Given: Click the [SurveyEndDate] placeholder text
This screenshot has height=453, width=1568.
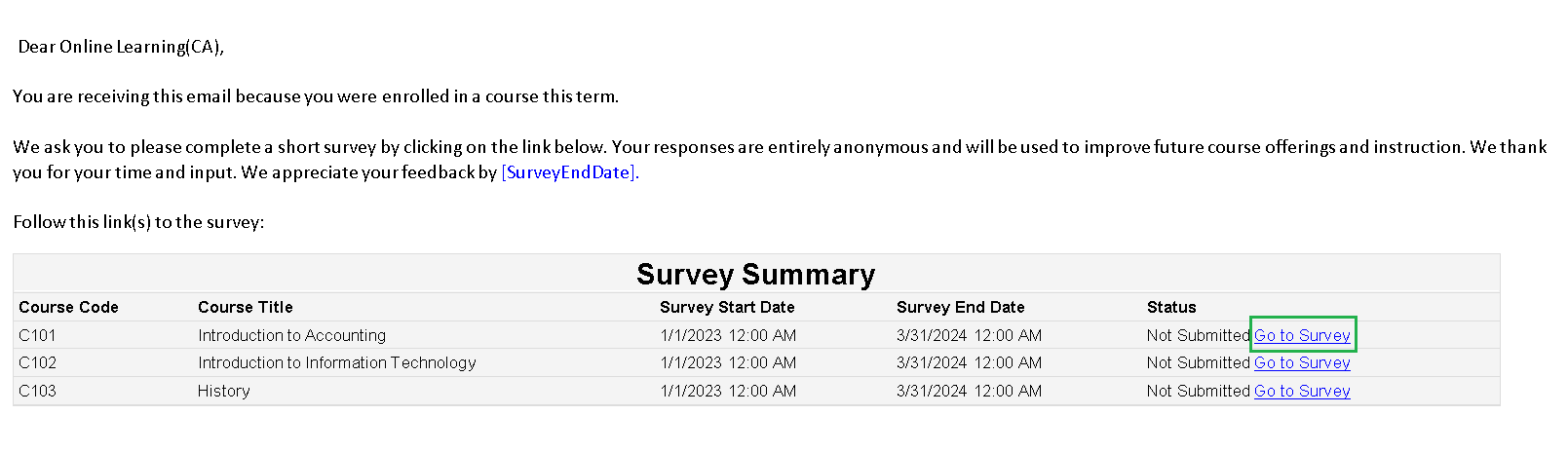Looking at the screenshot, I should 567,172.
